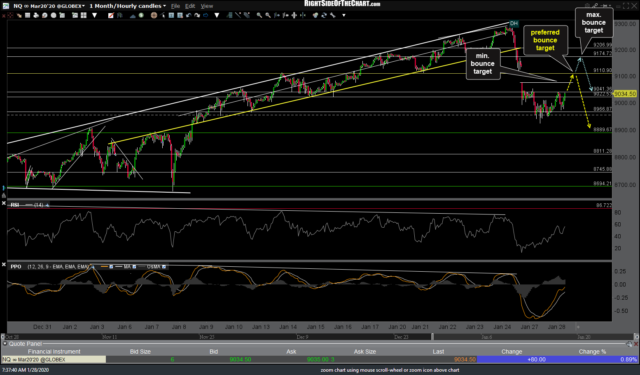Open the NQ Mar20'20 @GLOBEX contract dropdown

pyautogui.click(x=83, y=6)
